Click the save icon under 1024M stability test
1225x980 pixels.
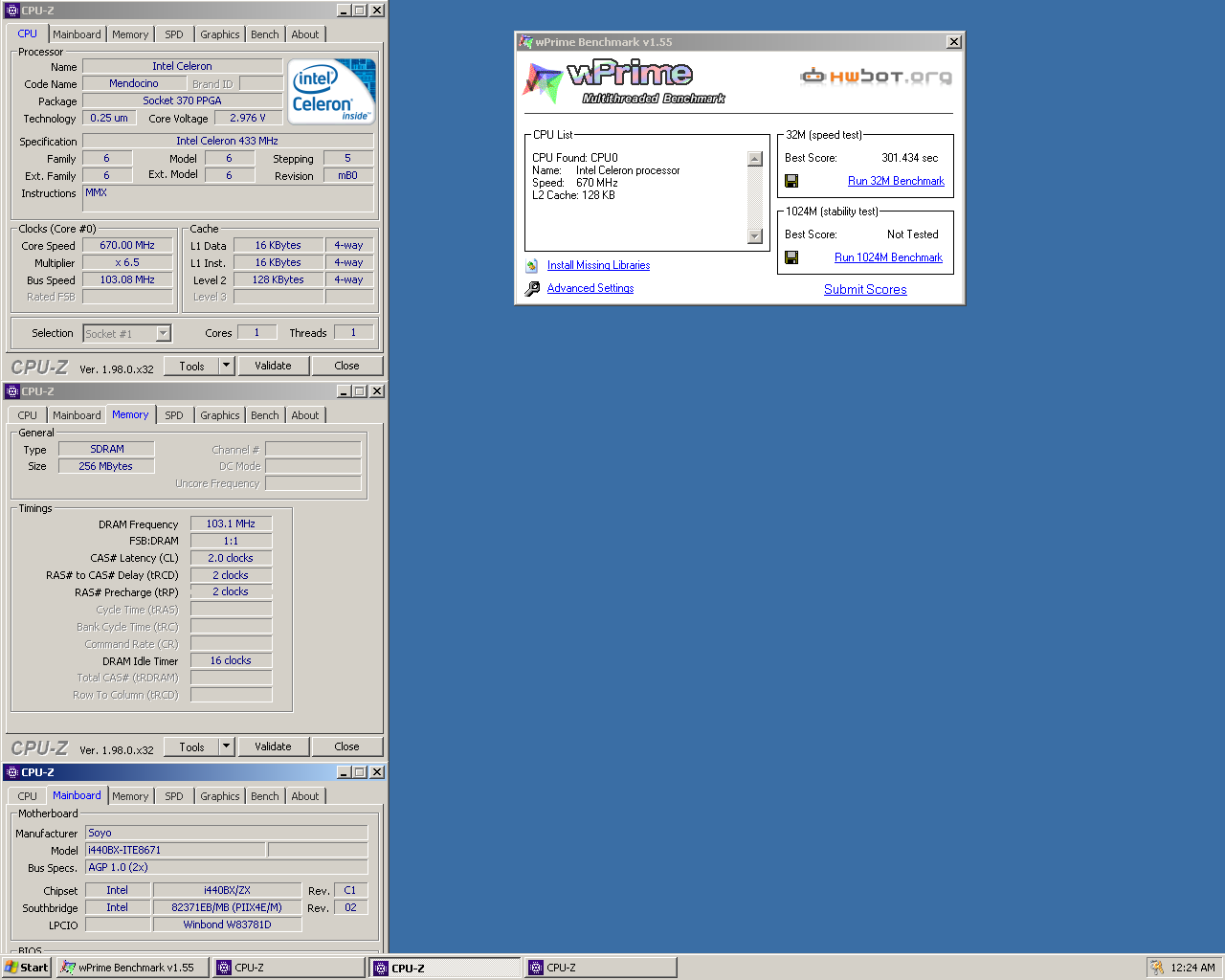pos(791,257)
